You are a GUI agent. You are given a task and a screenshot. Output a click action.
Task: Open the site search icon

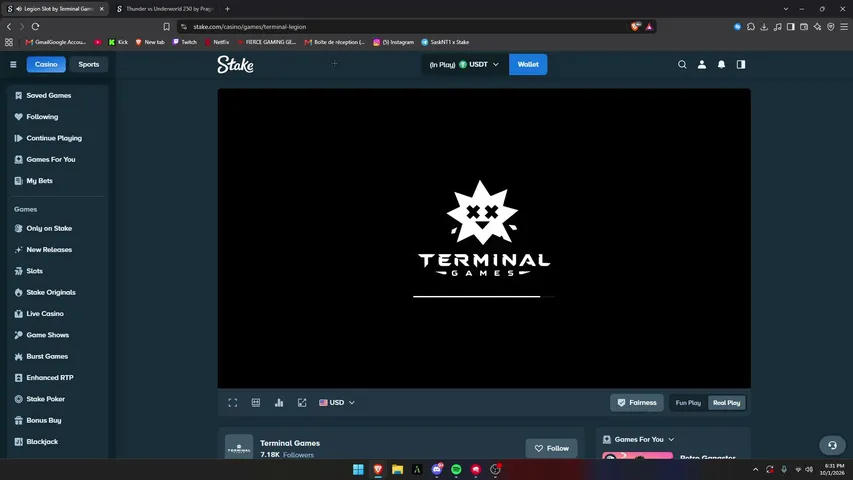click(682, 64)
